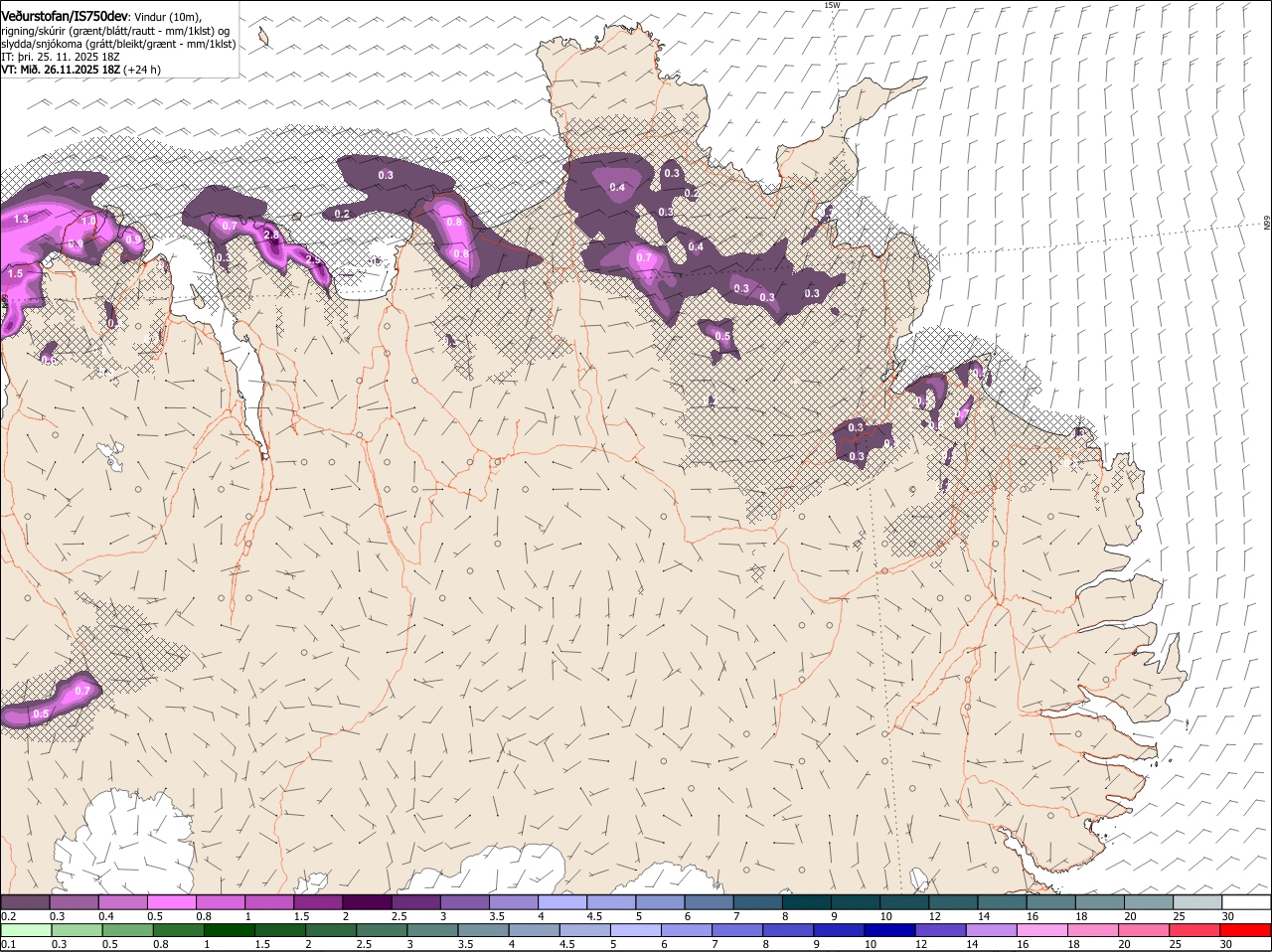The image size is (1272, 952).
Task: Pick the 0.4–0.5 orchid snow legend swatch
Action: [x=122, y=902]
